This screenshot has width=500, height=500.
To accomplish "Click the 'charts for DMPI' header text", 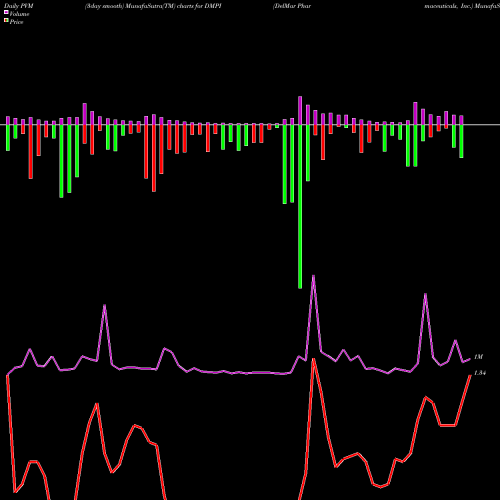I will (x=199, y=6).
